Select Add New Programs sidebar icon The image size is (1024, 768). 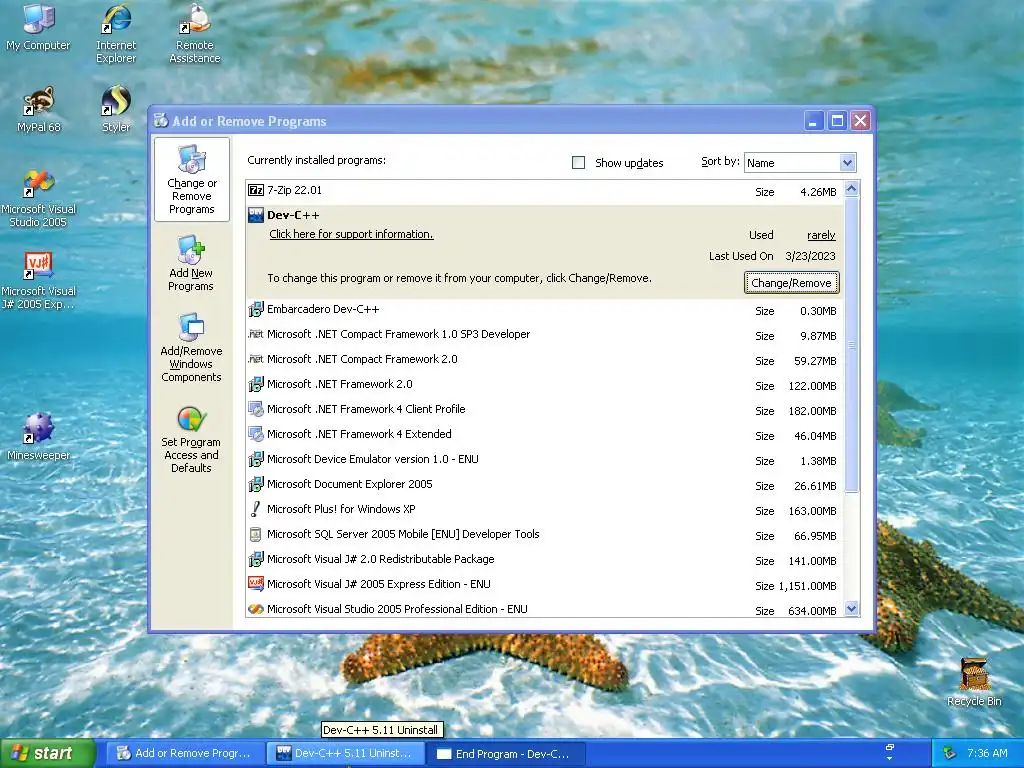pos(191,263)
